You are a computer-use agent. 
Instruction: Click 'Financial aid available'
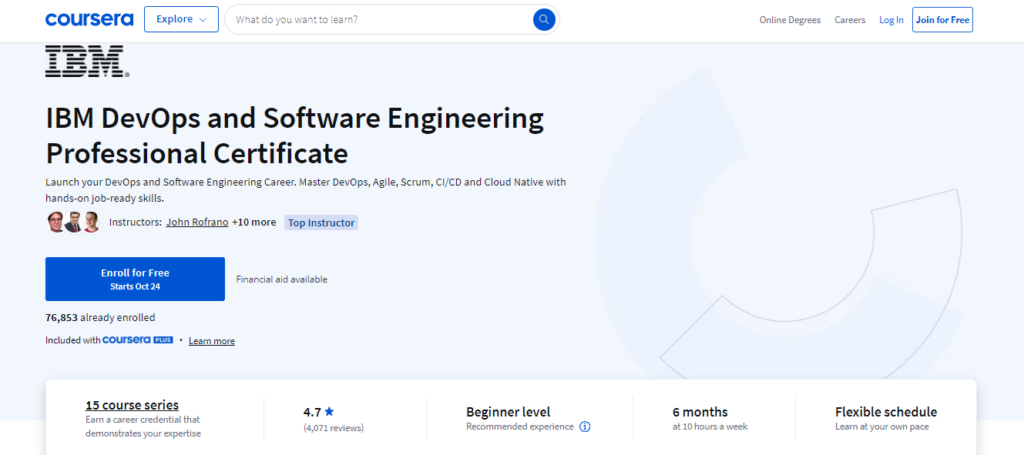click(x=281, y=279)
